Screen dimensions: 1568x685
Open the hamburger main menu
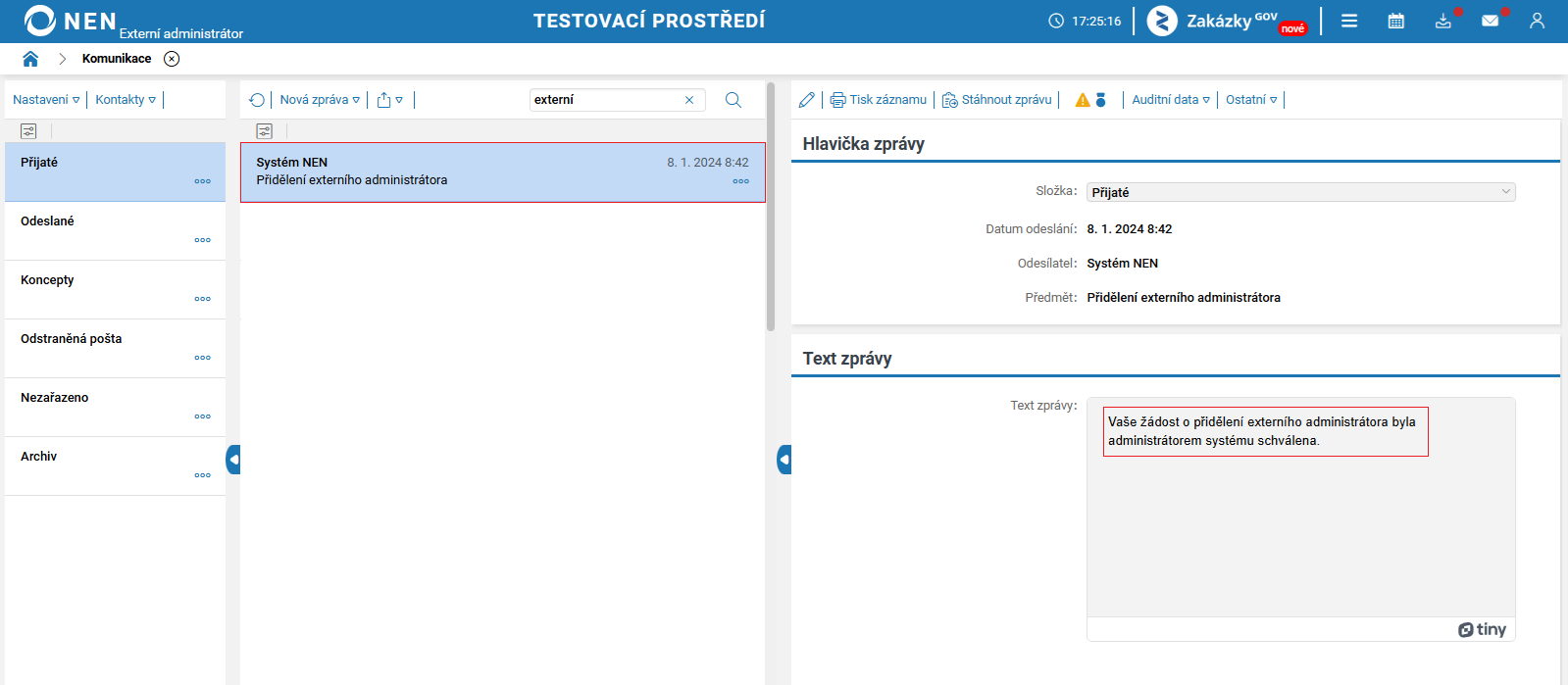[x=1349, y=21]
